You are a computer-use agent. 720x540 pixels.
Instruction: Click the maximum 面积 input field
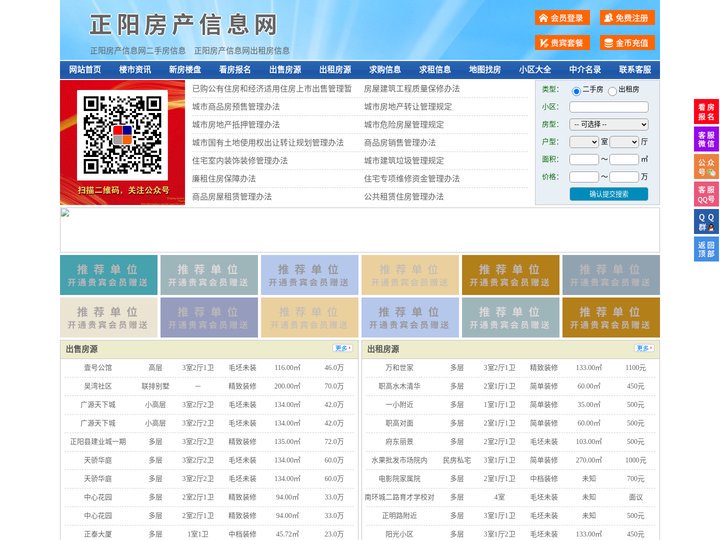624,159
